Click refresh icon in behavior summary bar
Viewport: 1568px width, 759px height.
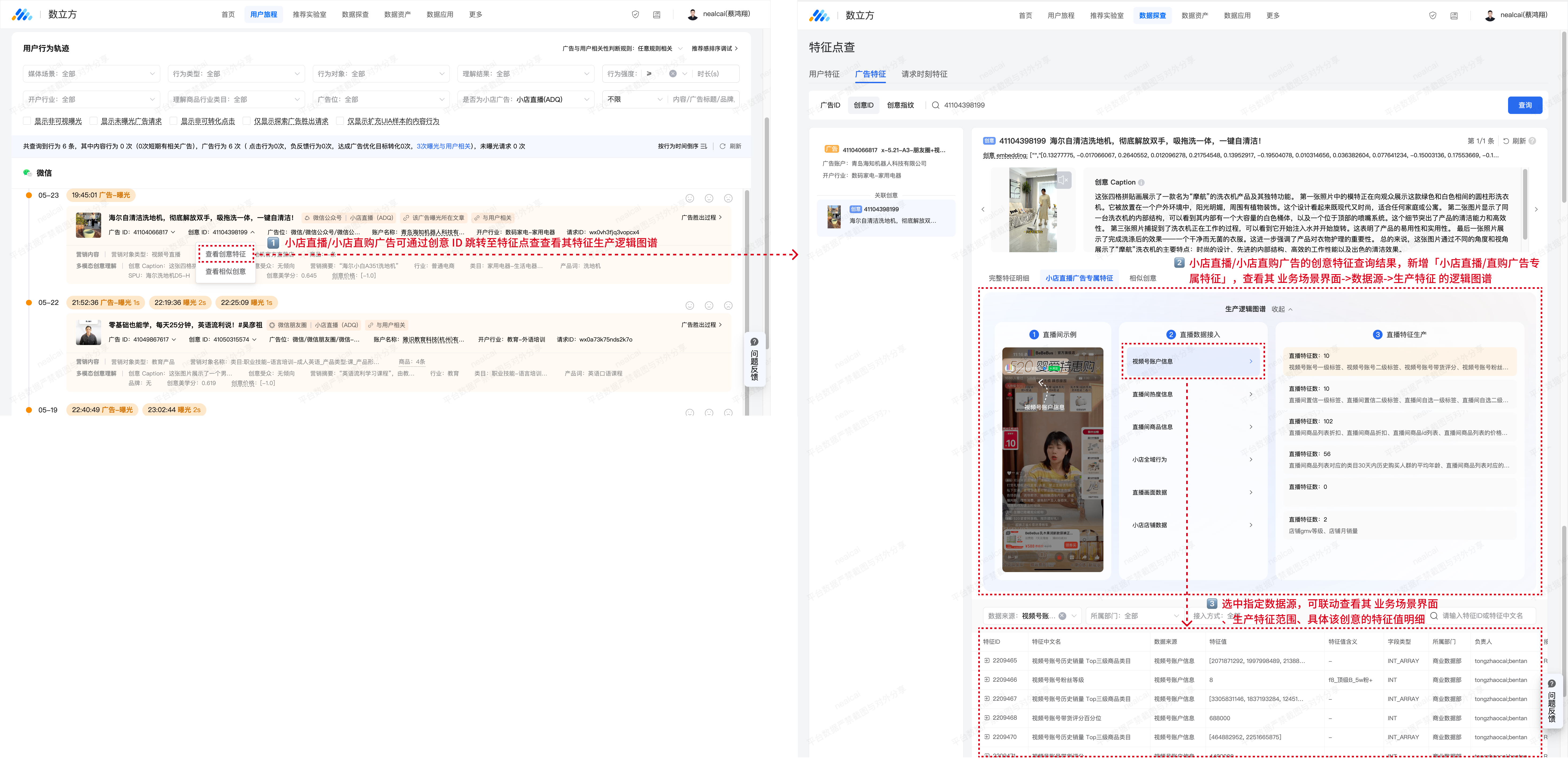tap(722, 146)
